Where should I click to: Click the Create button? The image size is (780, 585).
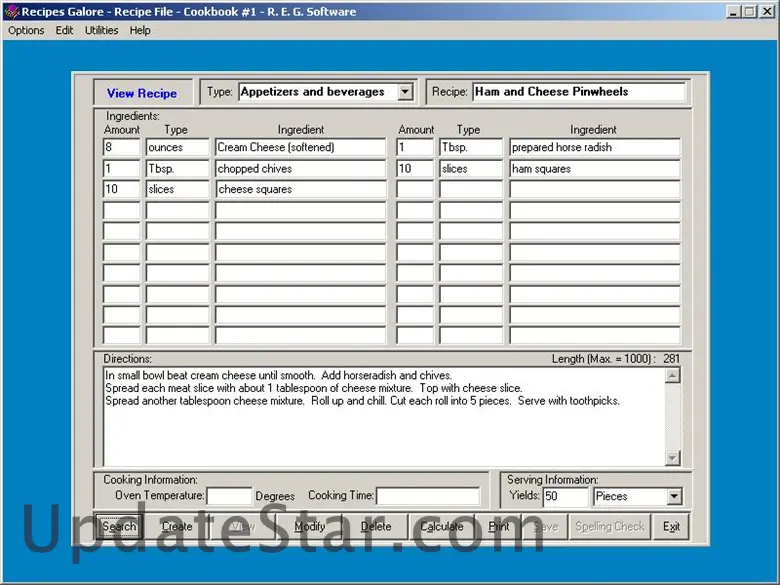[x=177, y=526]
